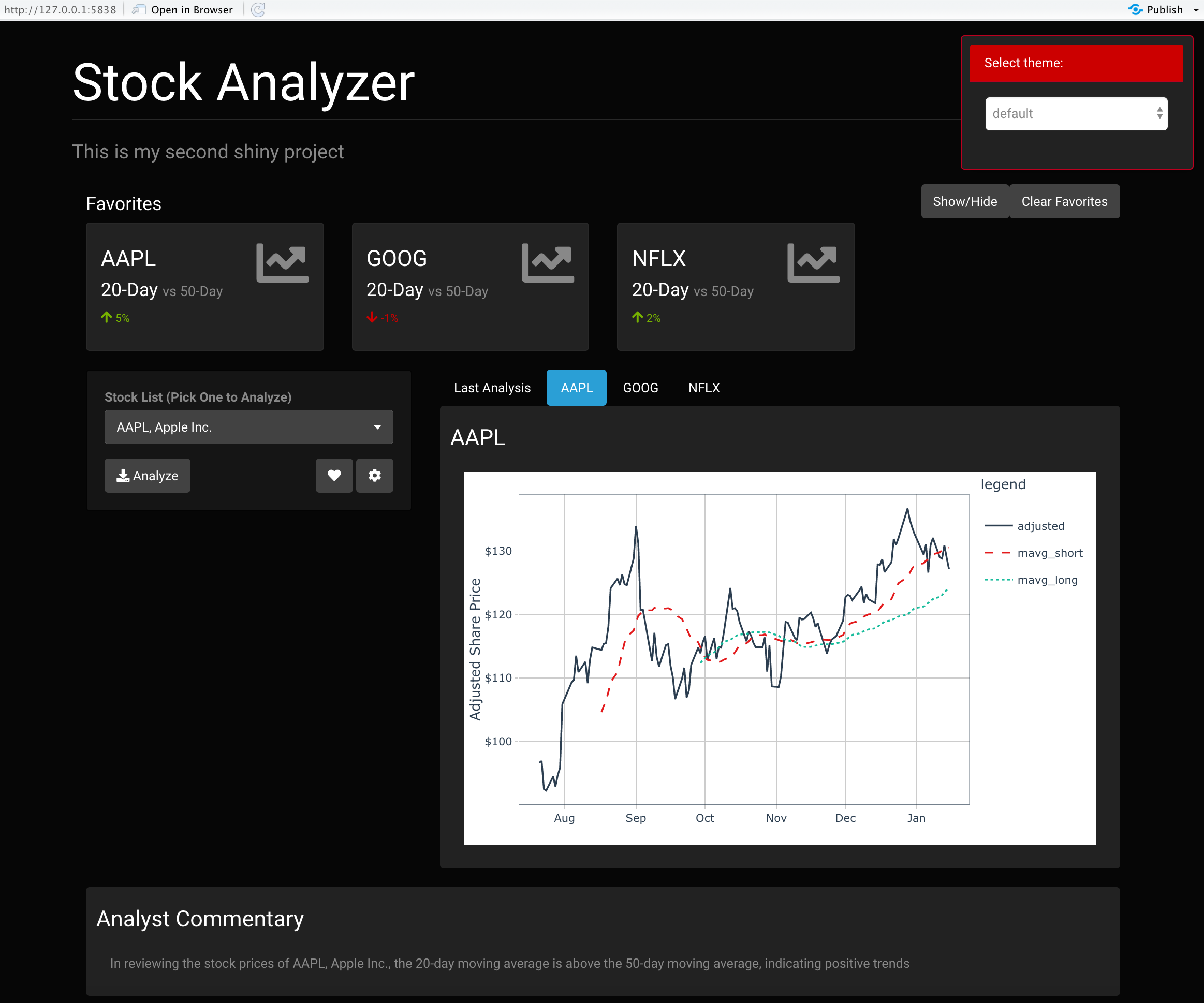Click the NFLX card chart icon
Viewport: 1204px width, 1003px height.
(813, 263)
